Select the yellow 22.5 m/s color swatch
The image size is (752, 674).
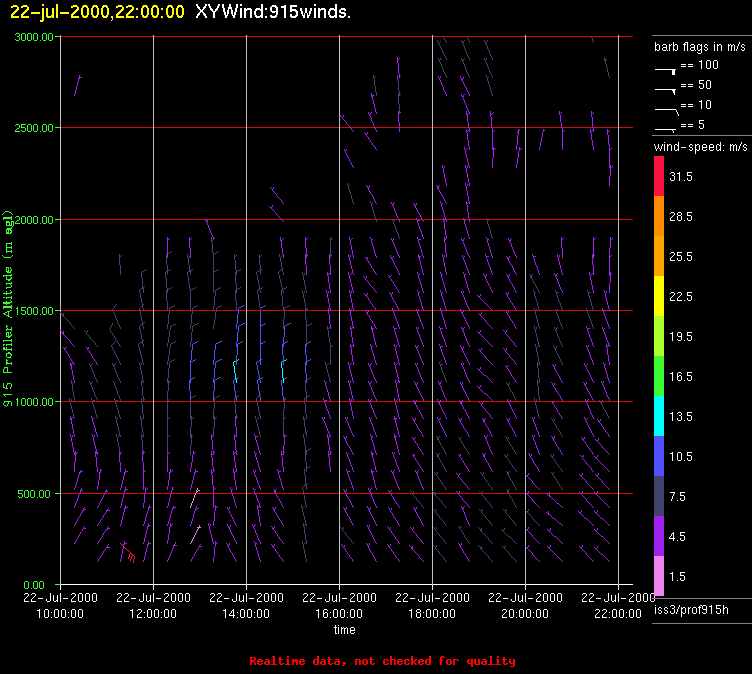point(659,296)
